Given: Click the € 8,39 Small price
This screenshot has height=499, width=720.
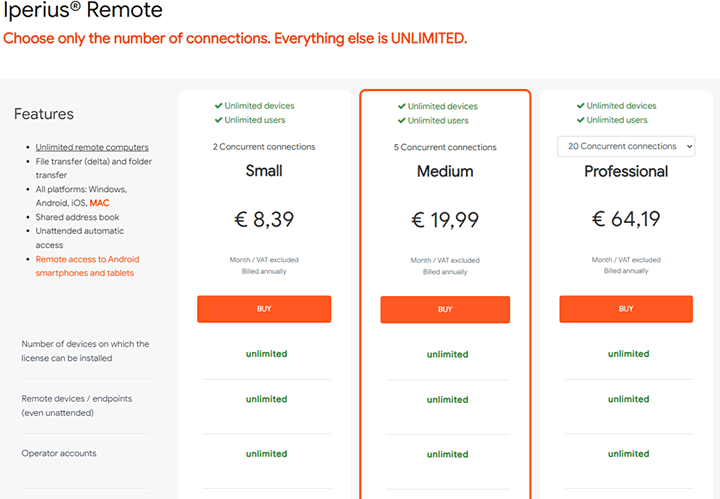Looking at the screenshot, I should pyautogui.click(x=264, y=219).
